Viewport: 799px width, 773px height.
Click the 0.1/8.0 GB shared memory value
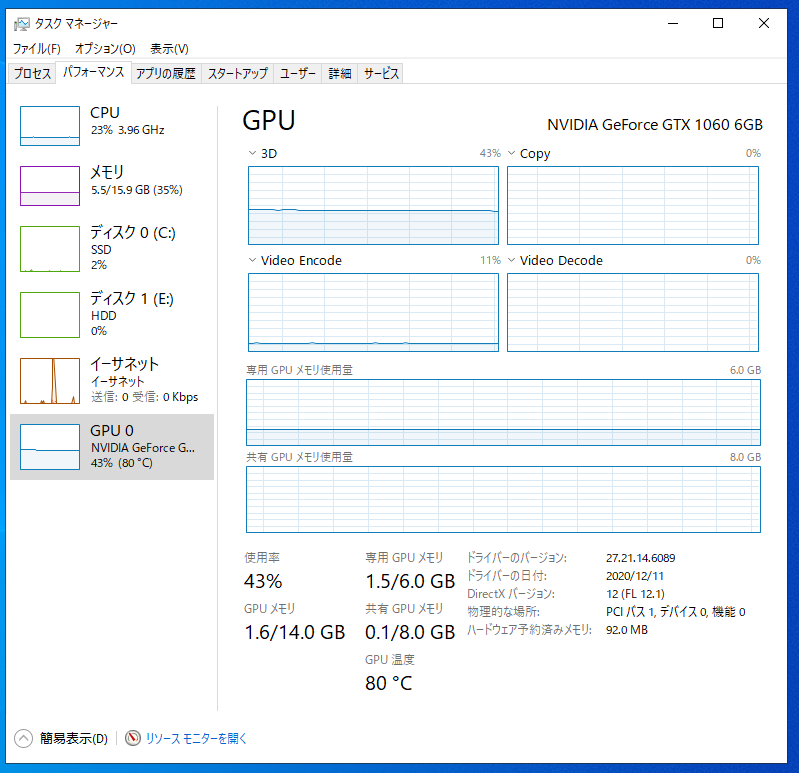click(410, 632)
